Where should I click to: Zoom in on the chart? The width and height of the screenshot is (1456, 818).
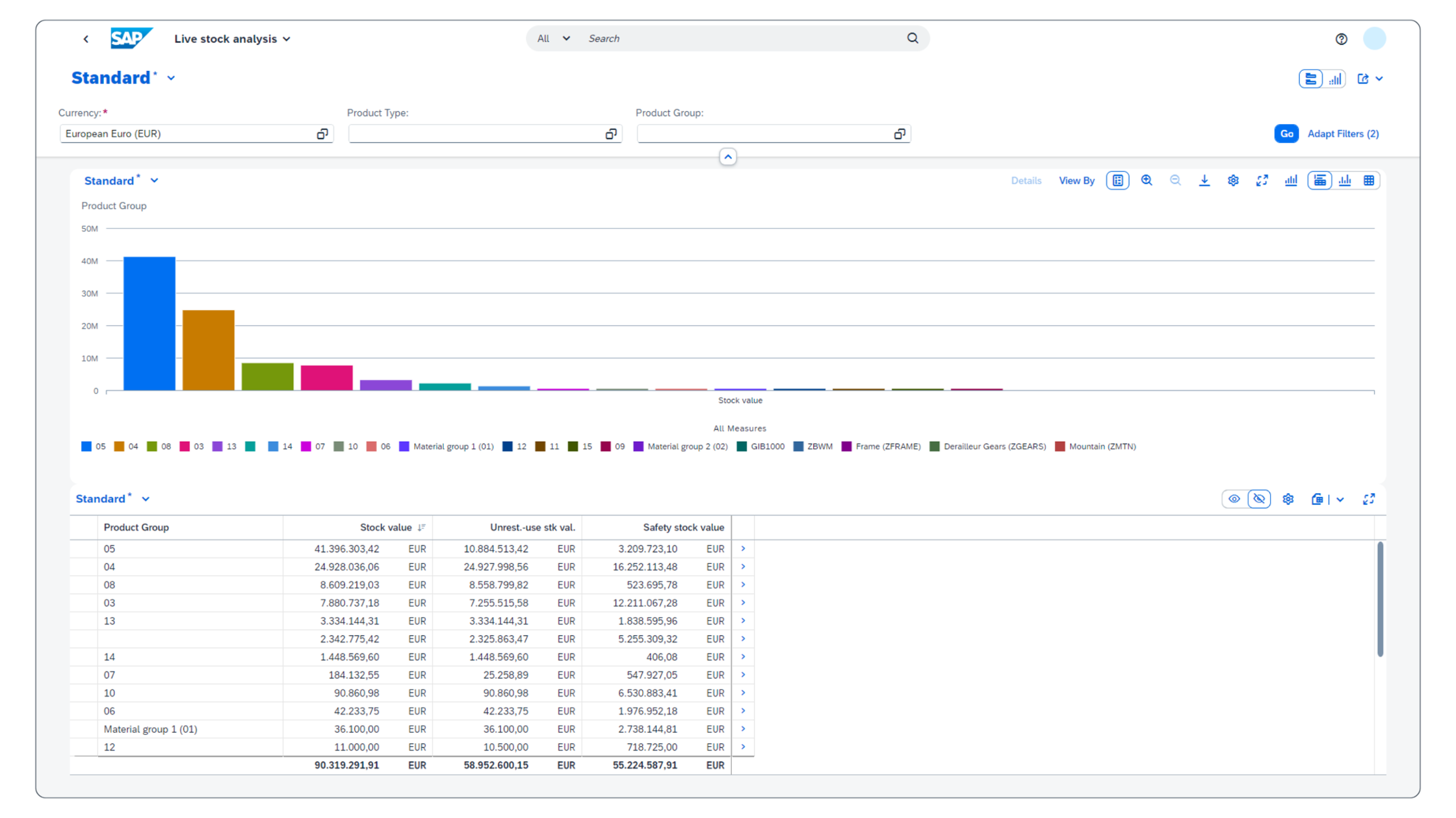[1147, 181]
